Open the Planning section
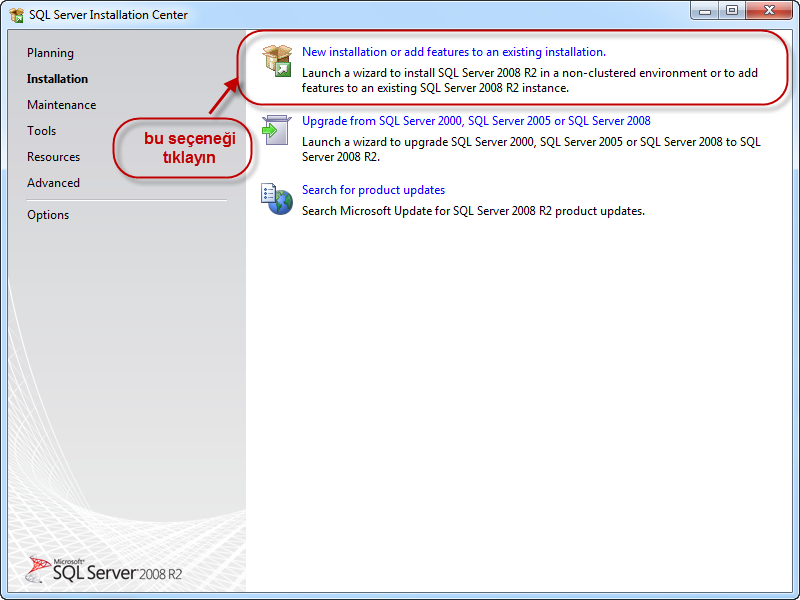Viewport: 800px width, 600px height. pyautogui.click(x=50, y=53)
